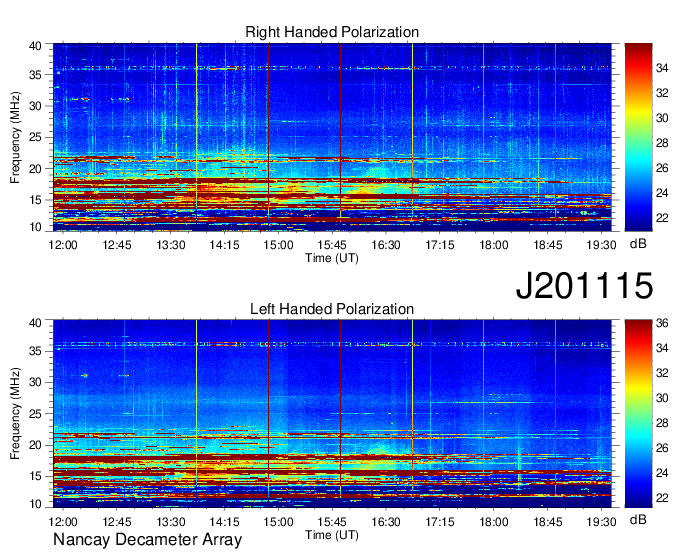Click the 15:00 tick under the Left Handed plot
The image size is (680, 552).
click(278, 522)
